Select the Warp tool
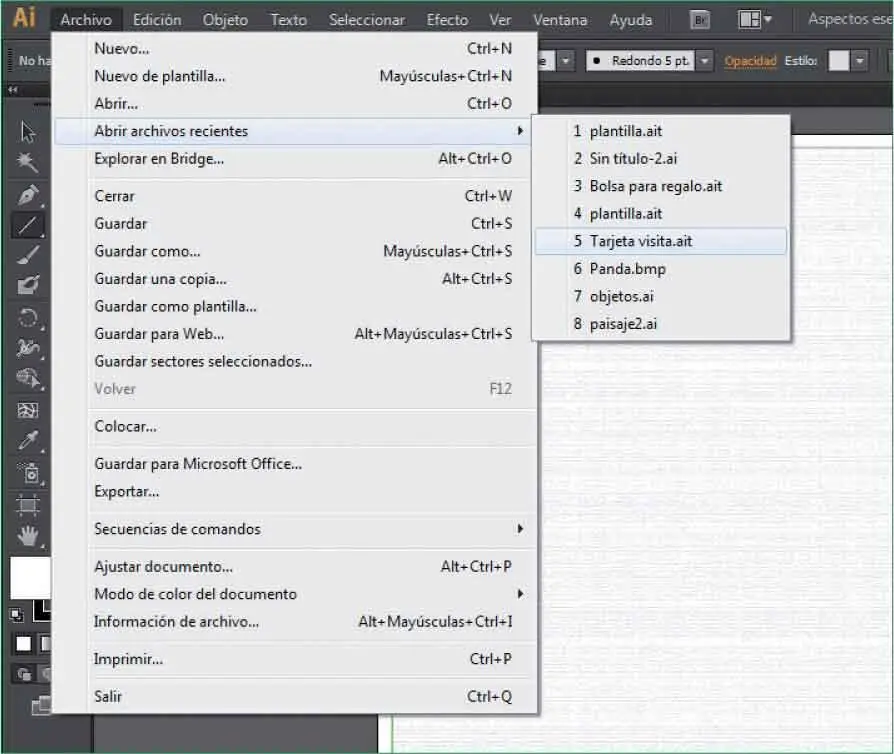The width and height of the screenshot is (894, 754). 27,348
